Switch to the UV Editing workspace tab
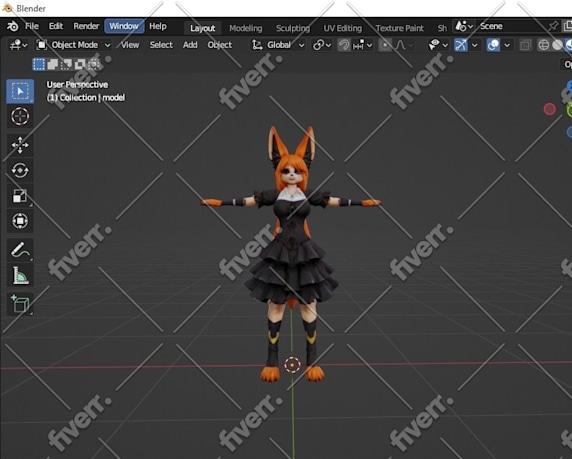 tap(343, 28)
